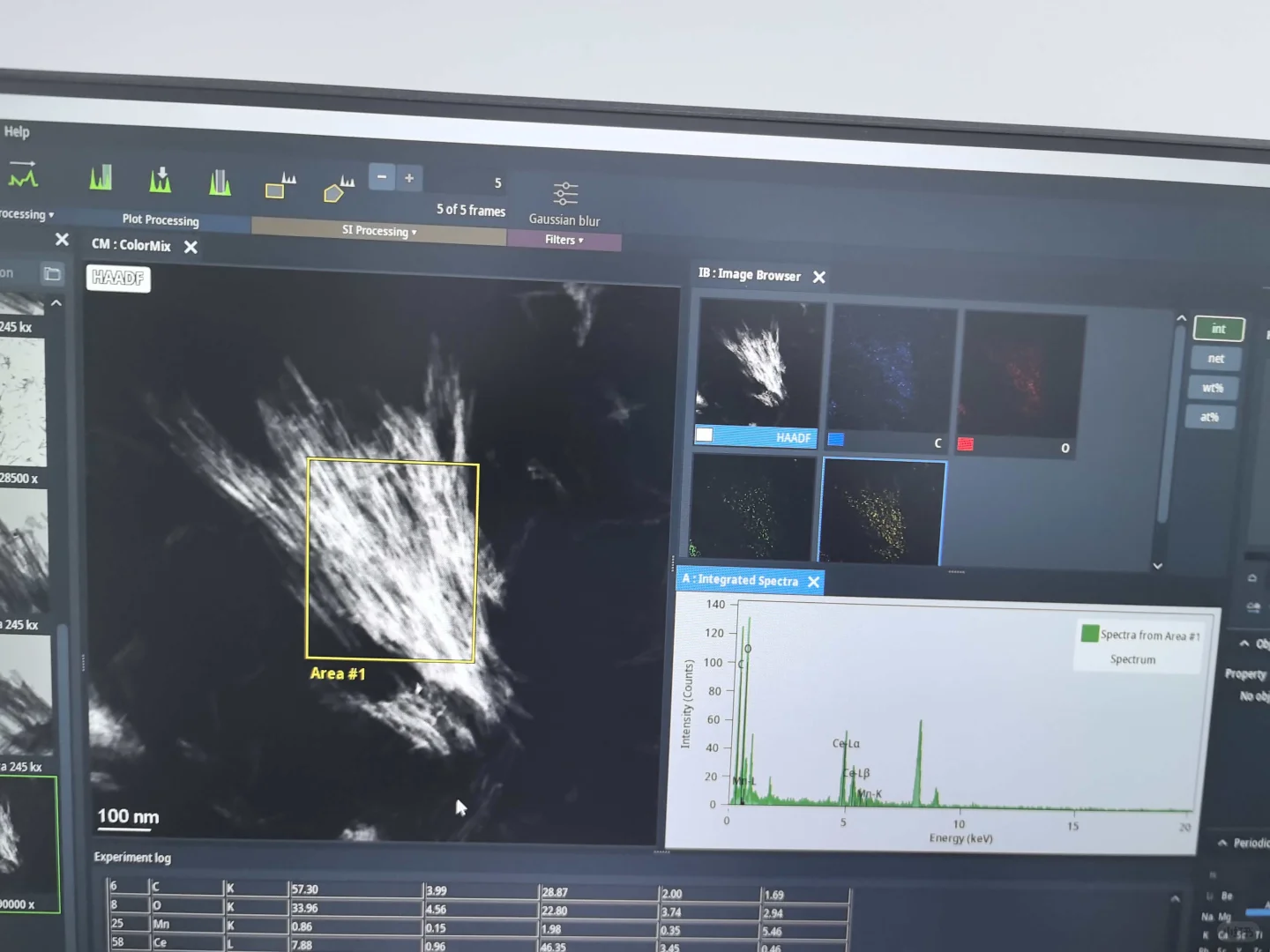Select Na in the periodic table

[x=1207, y=917]
